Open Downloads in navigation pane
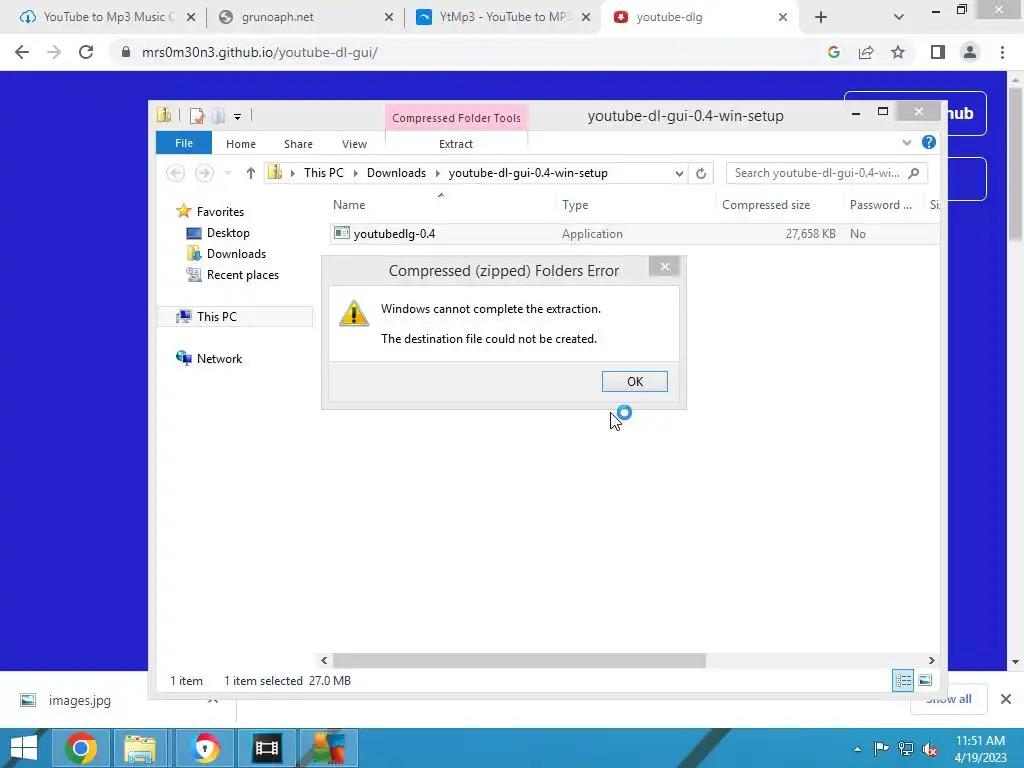 (x=236, y=253)
